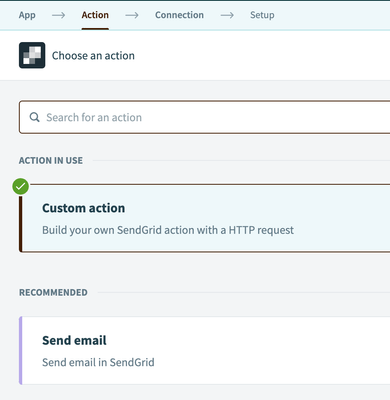
Task: Switch to the Setup step tab
Action: (262, 15)
